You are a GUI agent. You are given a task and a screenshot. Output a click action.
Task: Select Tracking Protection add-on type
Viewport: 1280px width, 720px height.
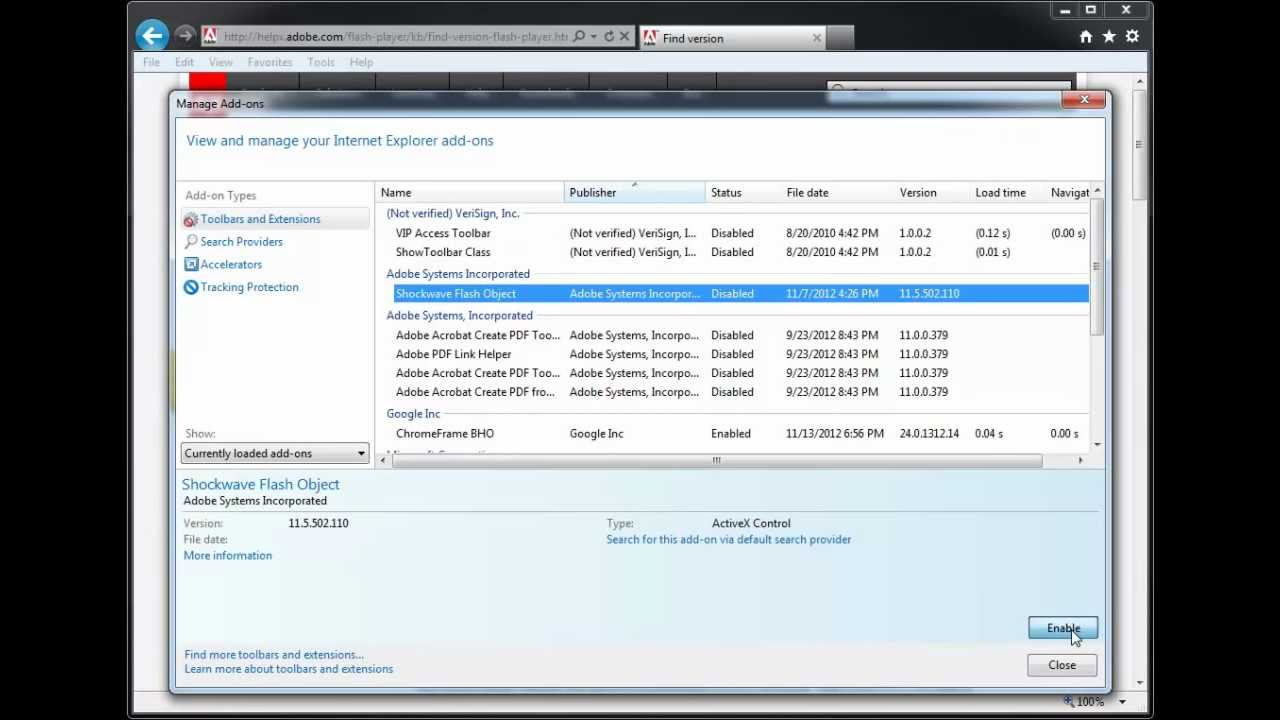click(x=249, y=287)
